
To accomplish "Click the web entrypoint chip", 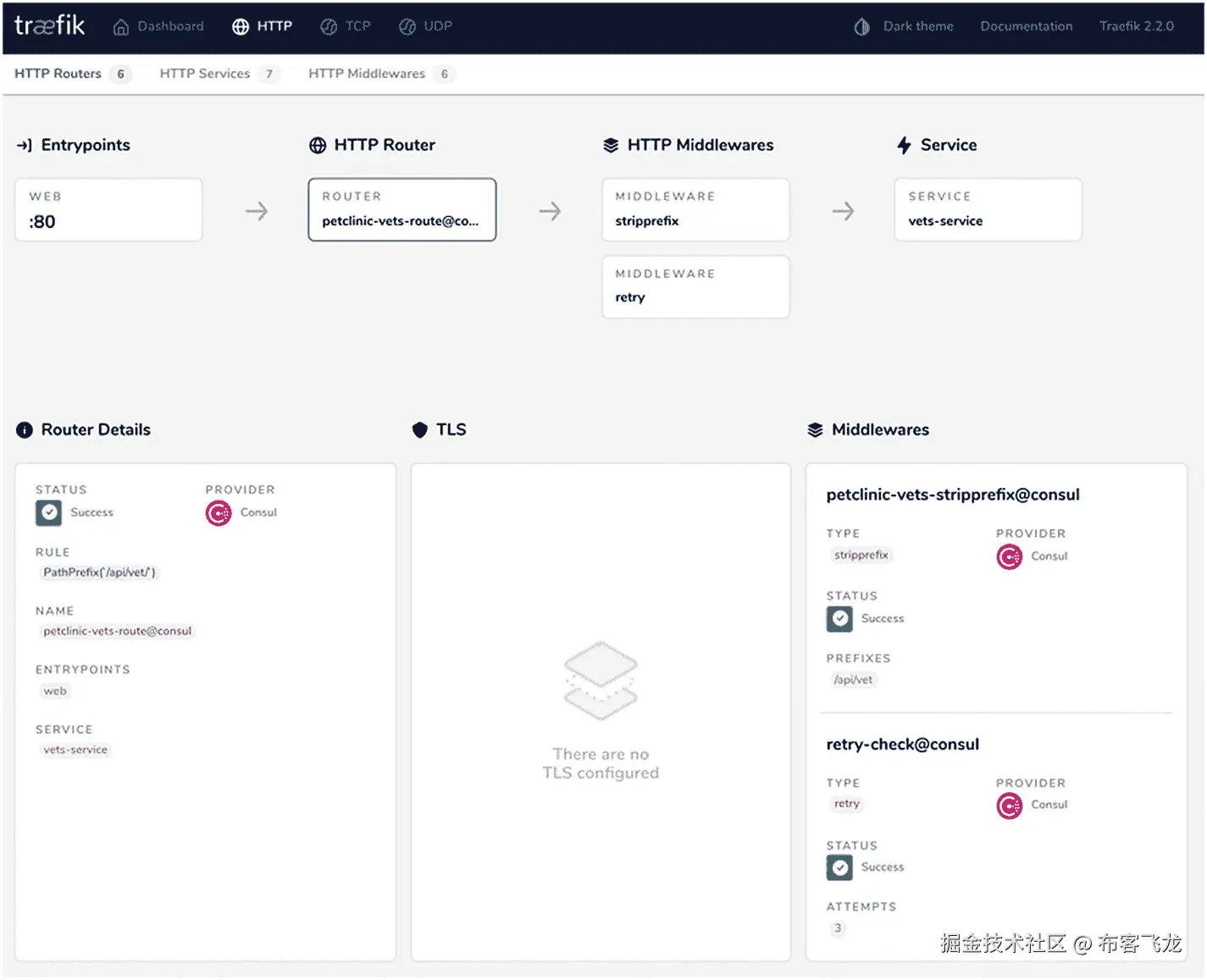I will (x=55, y=691).
